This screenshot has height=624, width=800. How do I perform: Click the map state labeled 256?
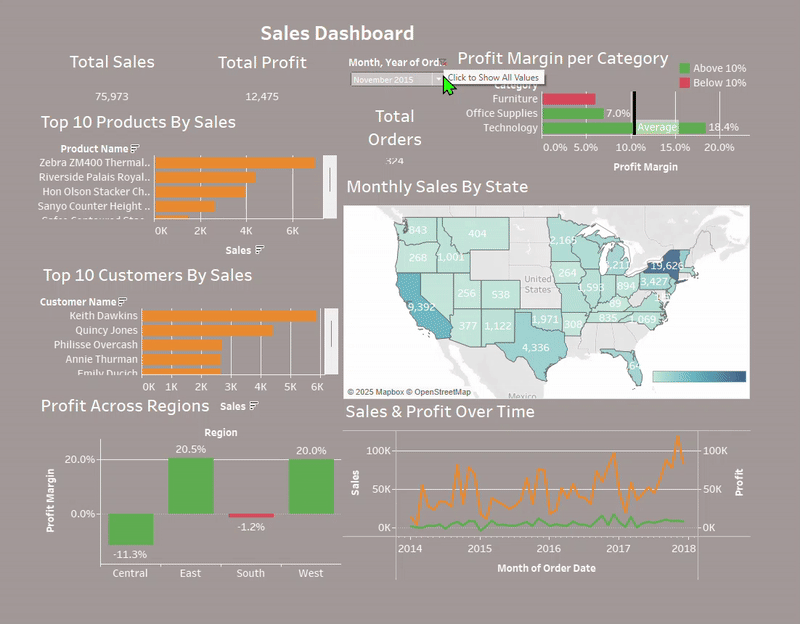tap(466, 293)
